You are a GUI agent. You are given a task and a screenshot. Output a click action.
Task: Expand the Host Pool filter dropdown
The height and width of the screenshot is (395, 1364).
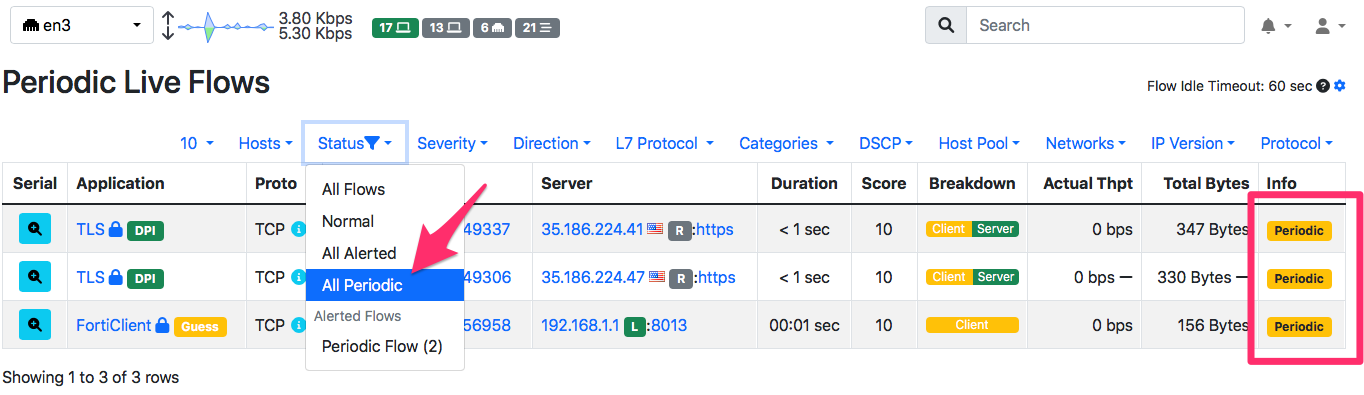pos(979,143)
